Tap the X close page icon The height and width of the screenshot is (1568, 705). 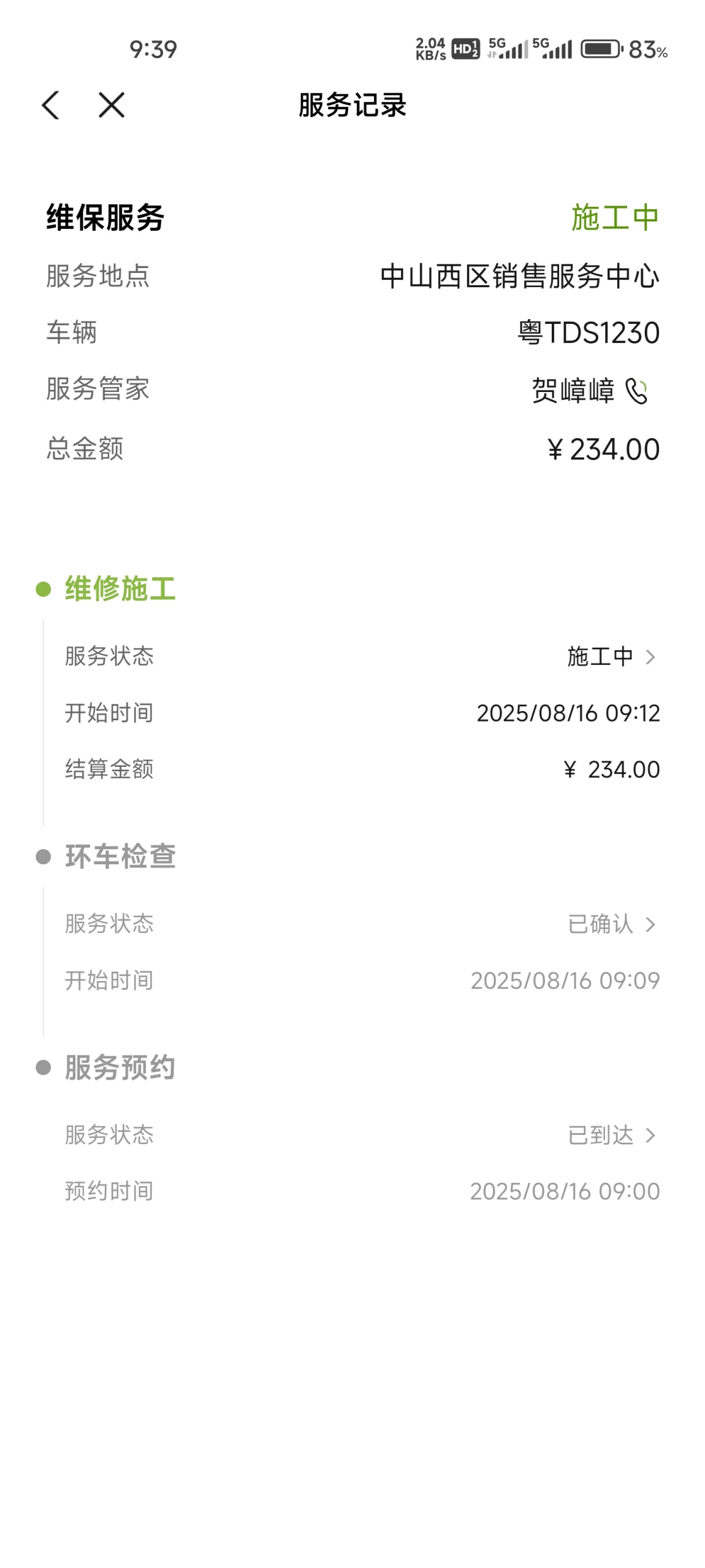pos(111,105)
